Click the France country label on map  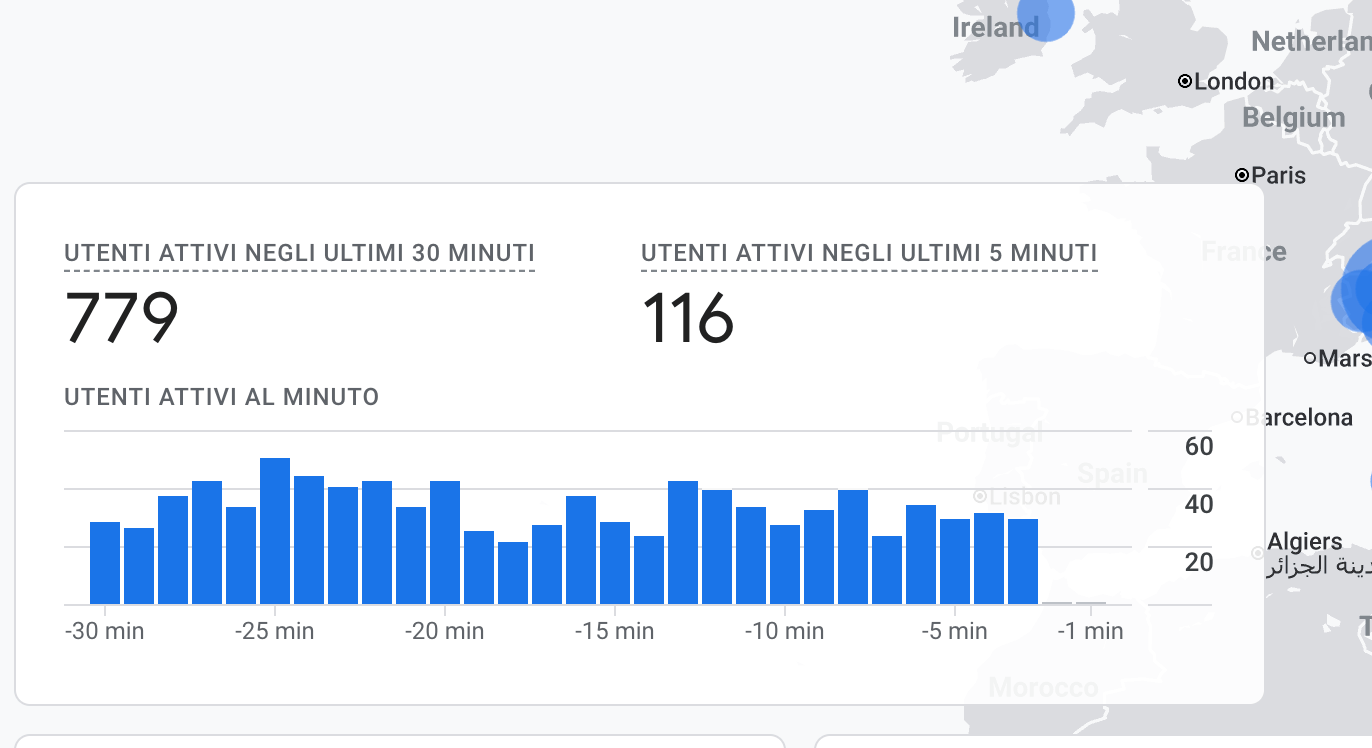[1244, 251]
